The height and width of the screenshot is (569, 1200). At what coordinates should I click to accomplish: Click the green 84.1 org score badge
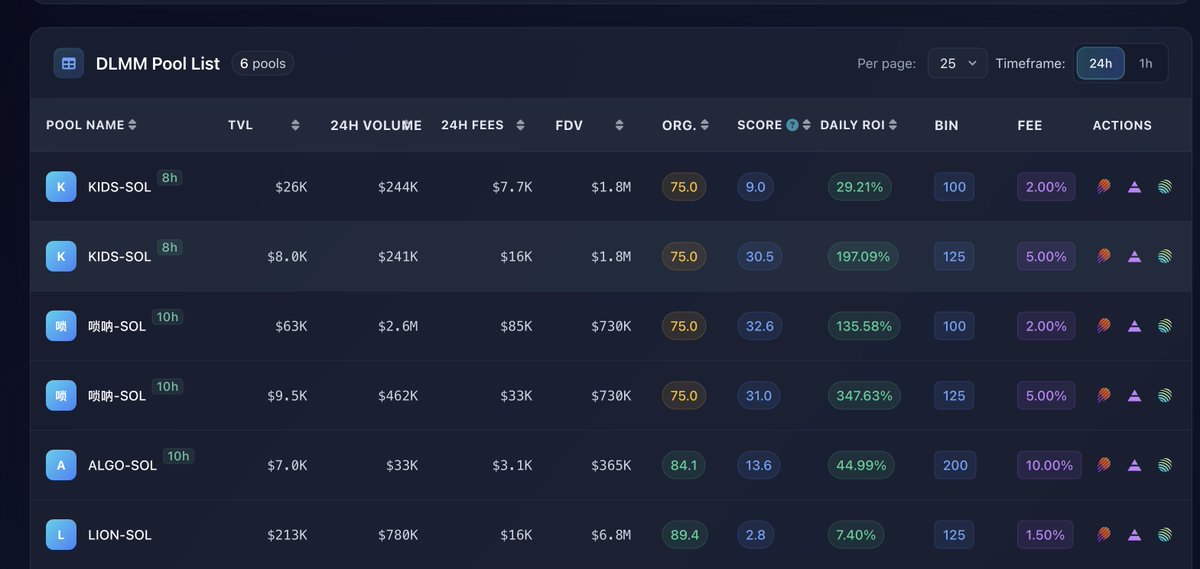click(x=684, y=465)
